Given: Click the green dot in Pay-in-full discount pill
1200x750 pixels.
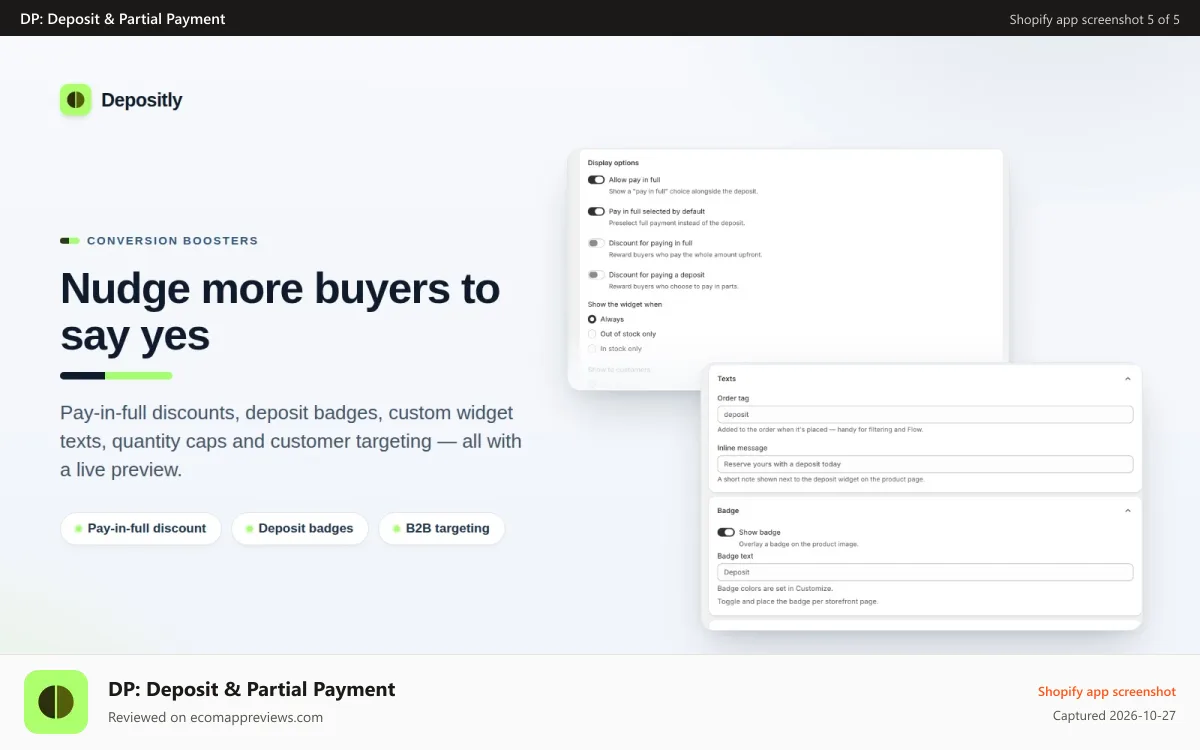Looking at the screenshot, I should (78, 529).
